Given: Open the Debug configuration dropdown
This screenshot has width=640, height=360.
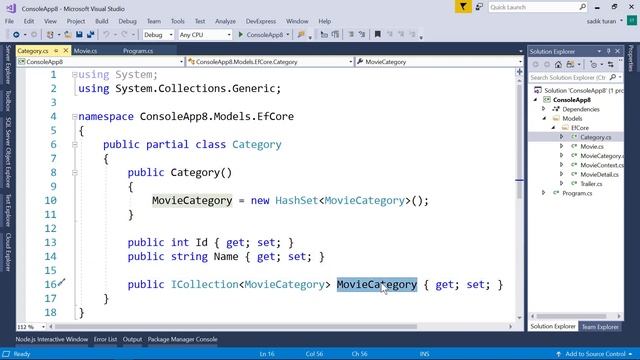Looking at the screenshot, I should coord(158,35).
